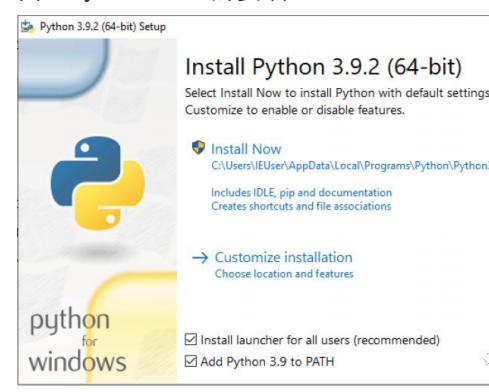Click the Python logo in the side banner

tap(97, 183)
